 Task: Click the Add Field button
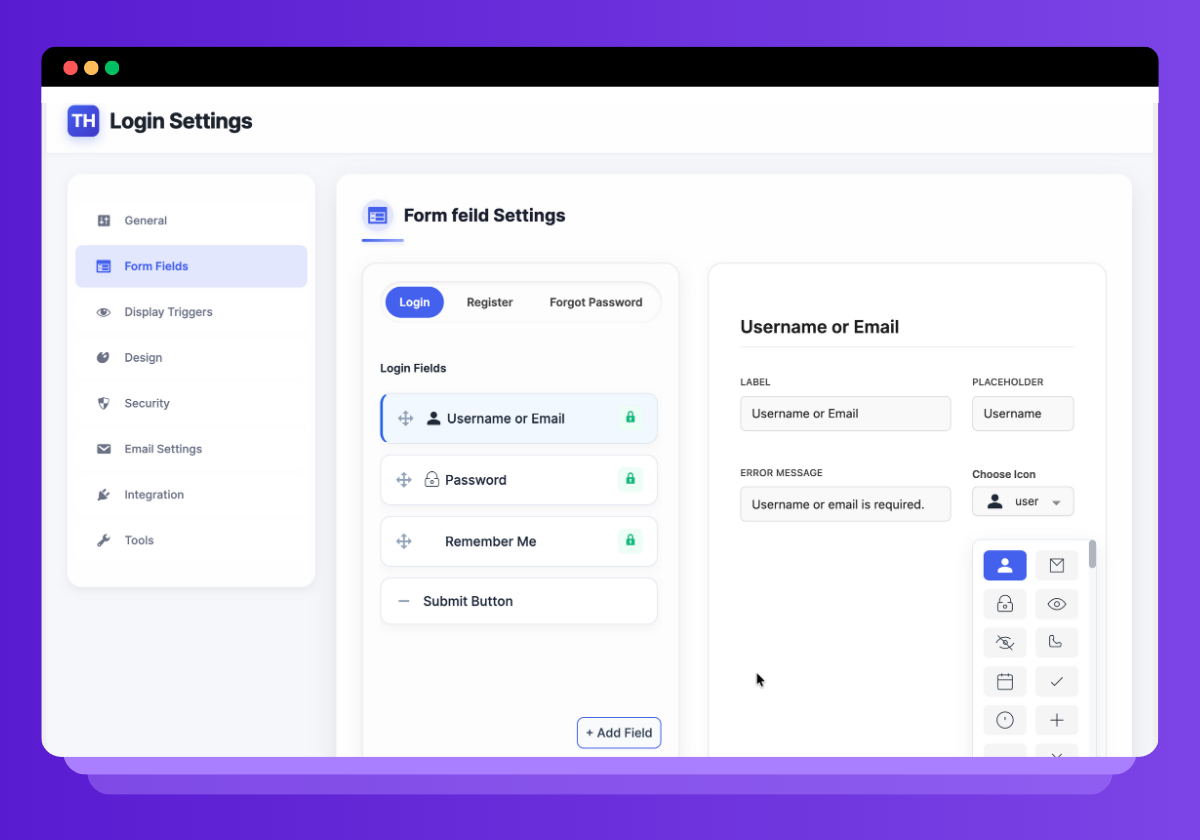[x=619, y=733]
